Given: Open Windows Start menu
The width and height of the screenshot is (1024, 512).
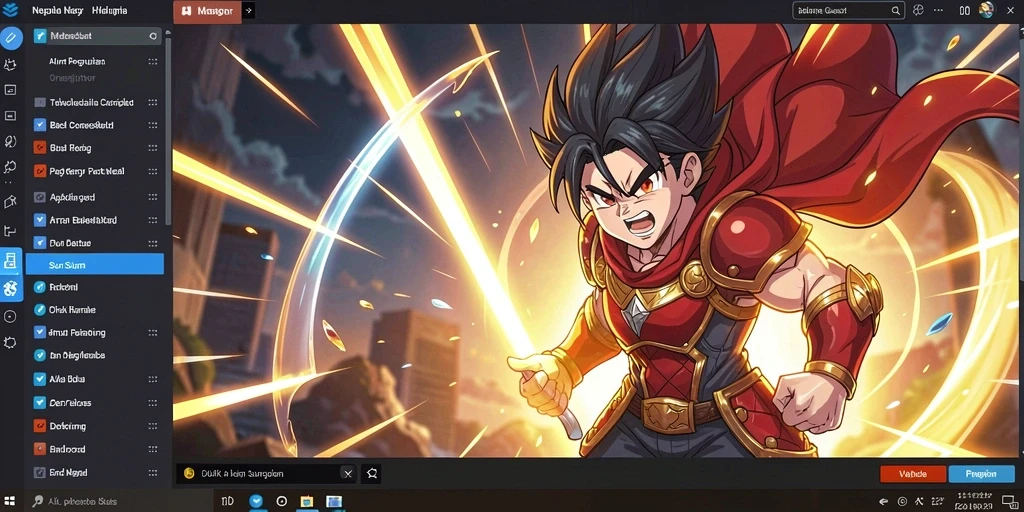Looking at the screenshot, I should tap(10, 501).
